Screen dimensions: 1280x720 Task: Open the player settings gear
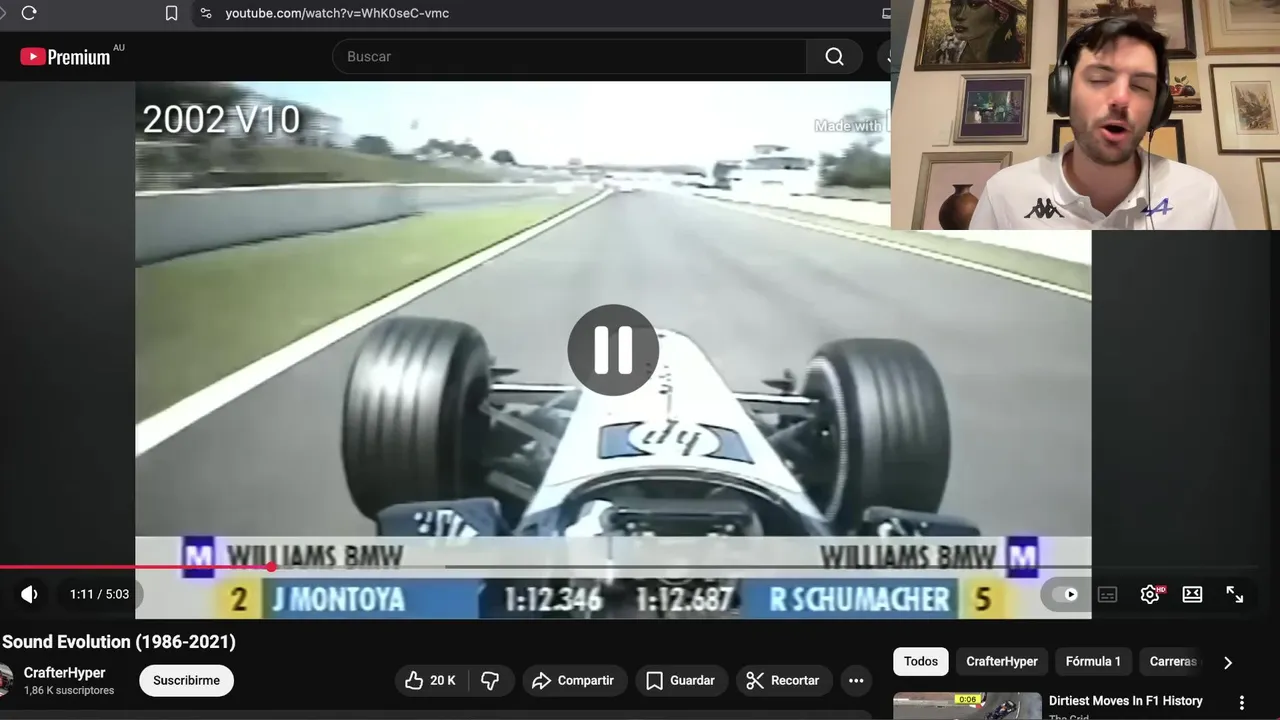1150,594
